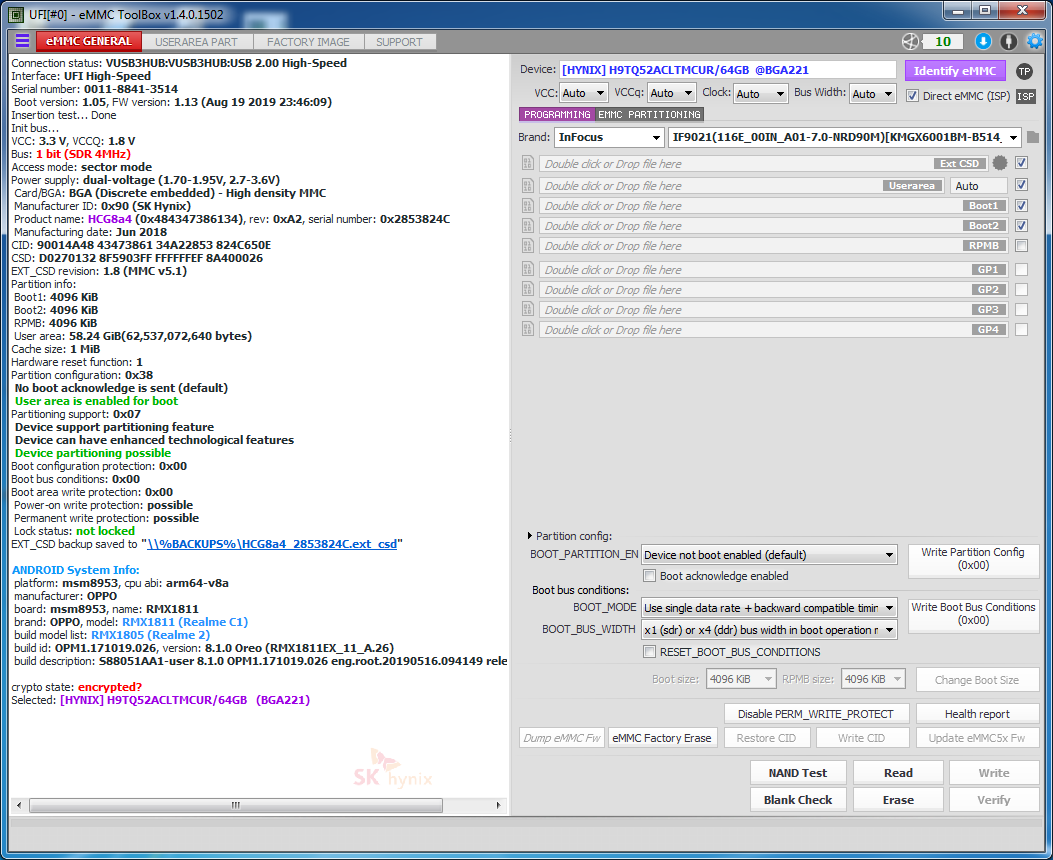Click file icon of Userarea row
1053x860 pixels.
[528, 186]
